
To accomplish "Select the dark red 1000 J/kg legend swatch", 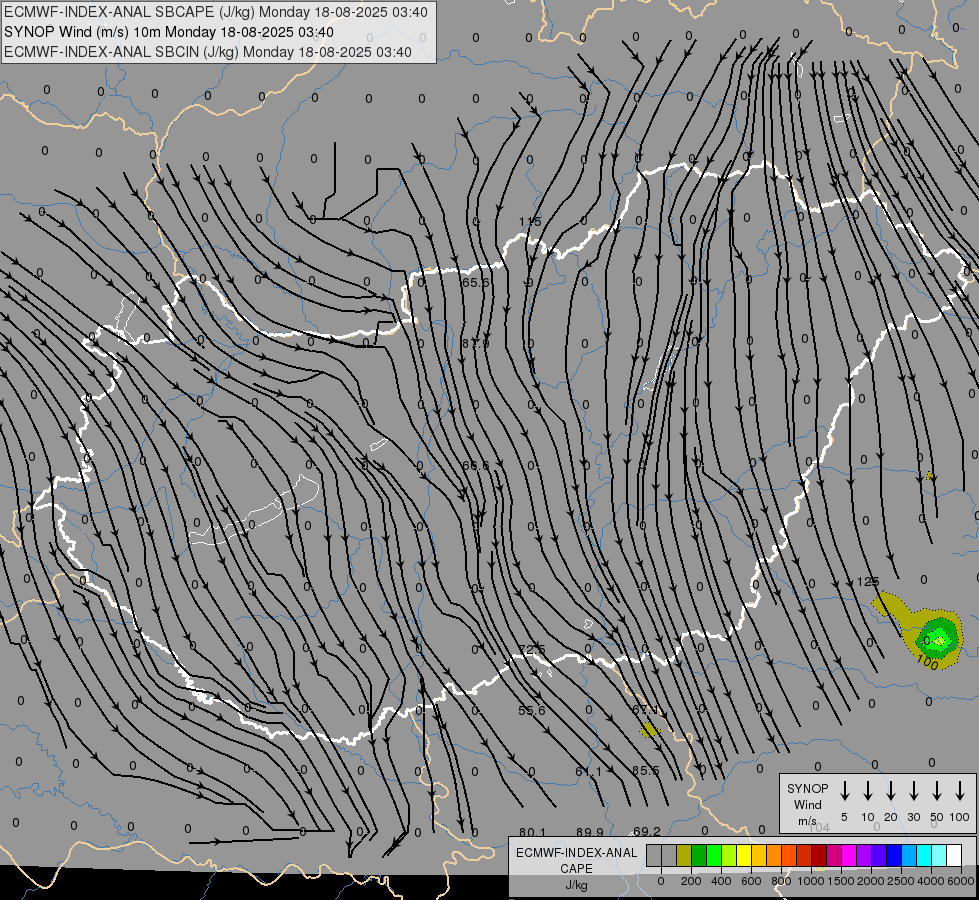I will coord(819,855).
